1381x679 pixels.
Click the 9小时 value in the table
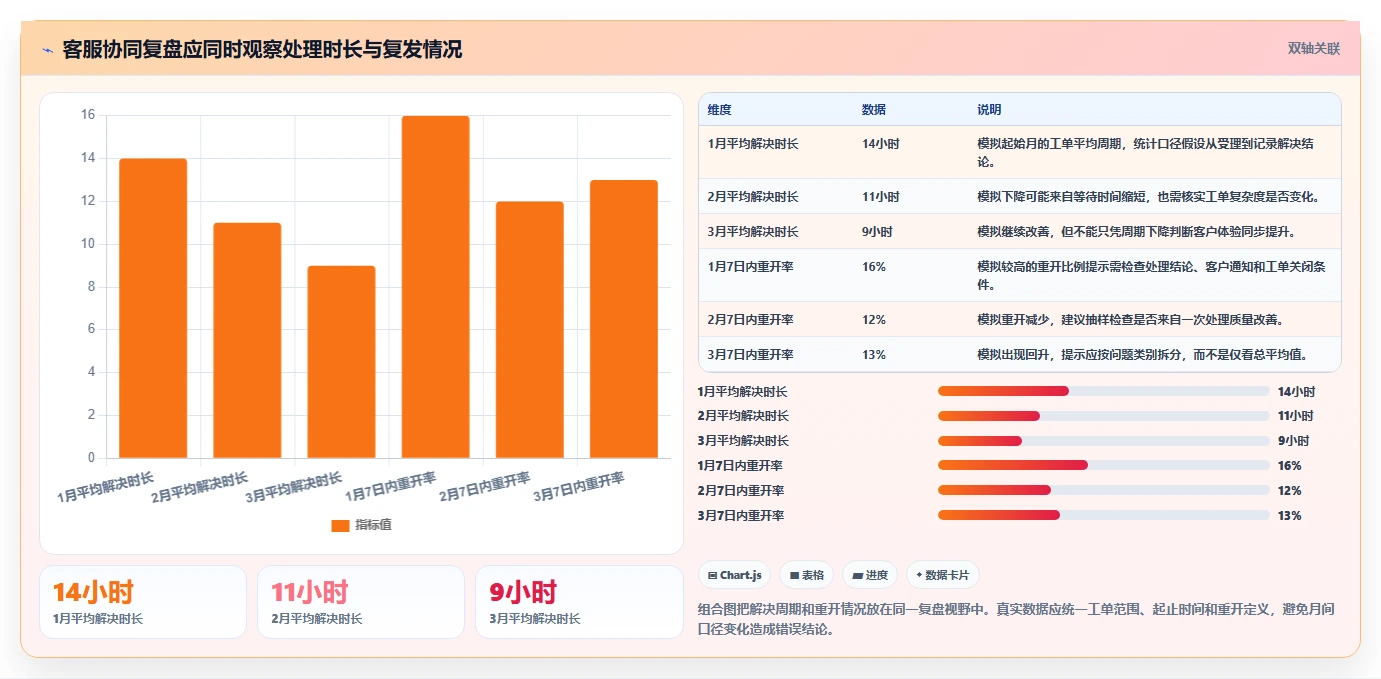877,232
